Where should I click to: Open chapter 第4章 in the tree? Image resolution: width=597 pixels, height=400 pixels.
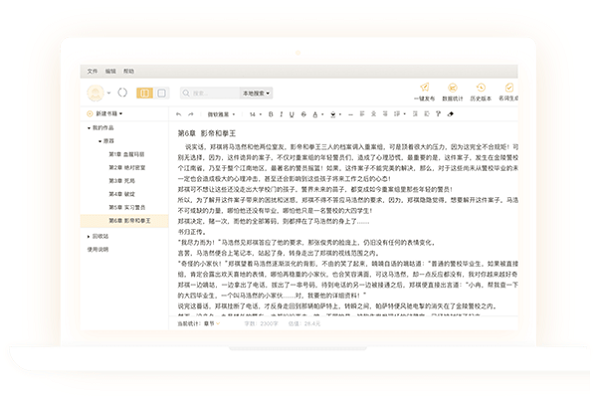tap(122, 194)
